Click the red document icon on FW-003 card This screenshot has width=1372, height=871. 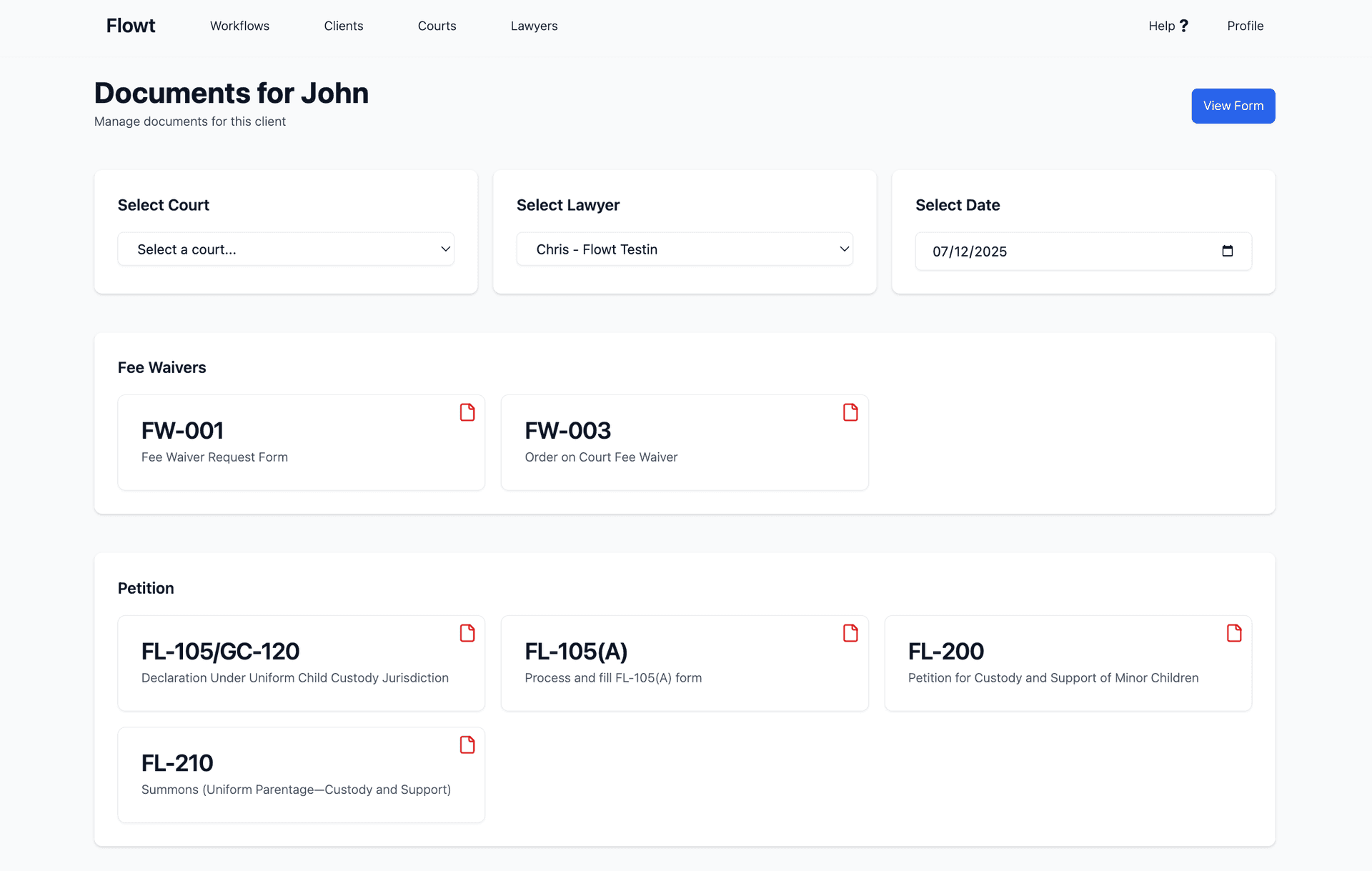pos(850,412)
